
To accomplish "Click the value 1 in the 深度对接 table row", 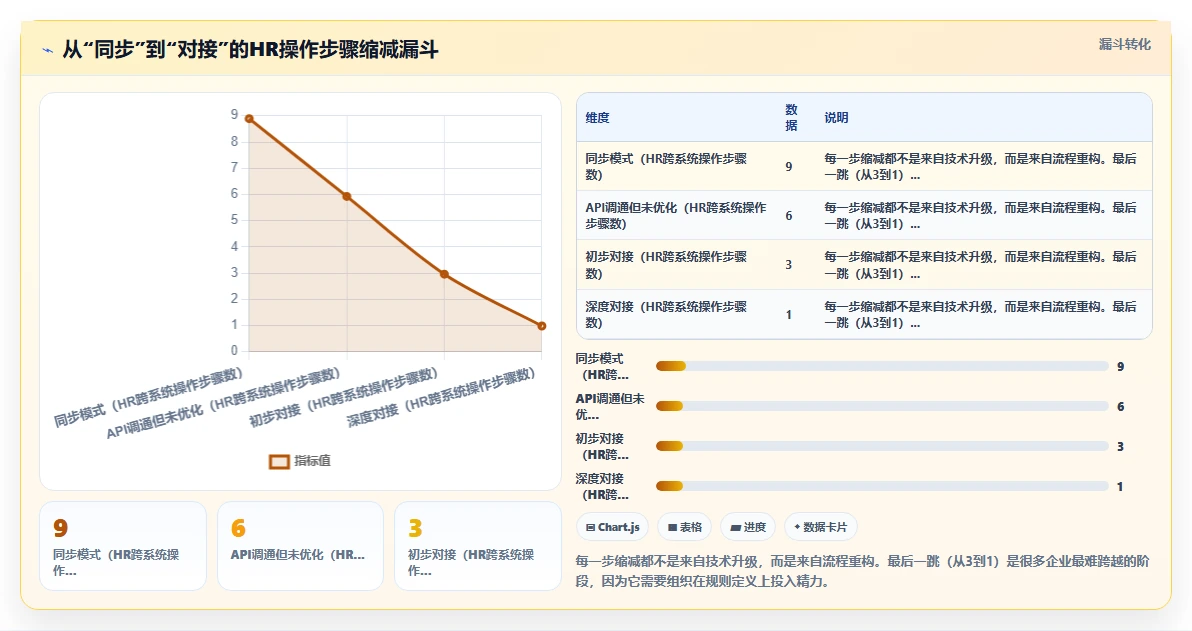I will (x=788, y=315).
